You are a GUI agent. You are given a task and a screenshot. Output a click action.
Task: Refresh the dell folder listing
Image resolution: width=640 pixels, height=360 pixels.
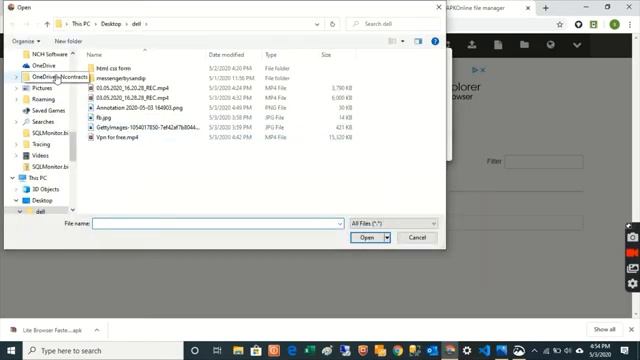332,24
